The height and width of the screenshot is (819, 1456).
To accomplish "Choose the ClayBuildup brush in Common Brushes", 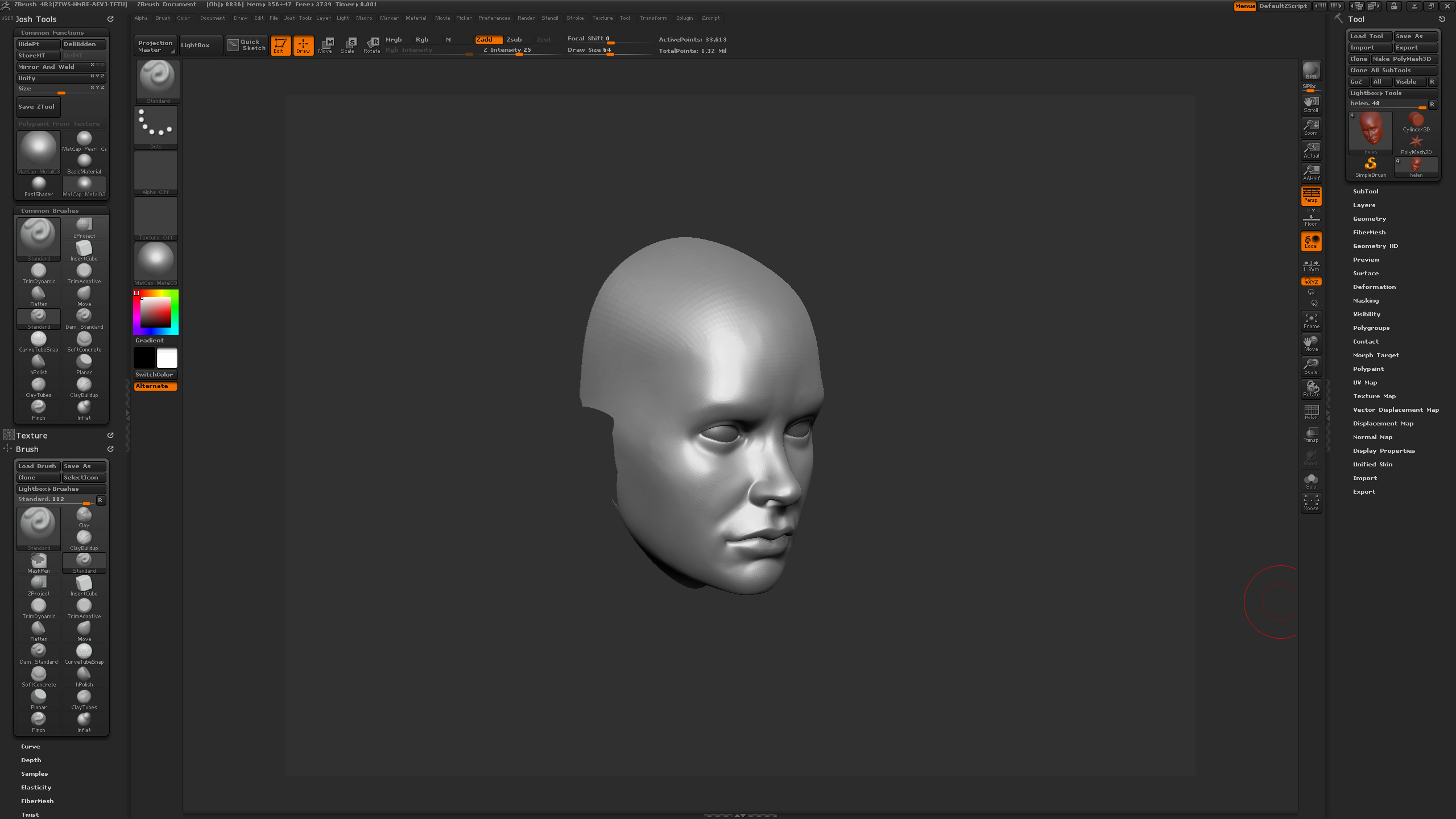I will (x=84, y=387).
